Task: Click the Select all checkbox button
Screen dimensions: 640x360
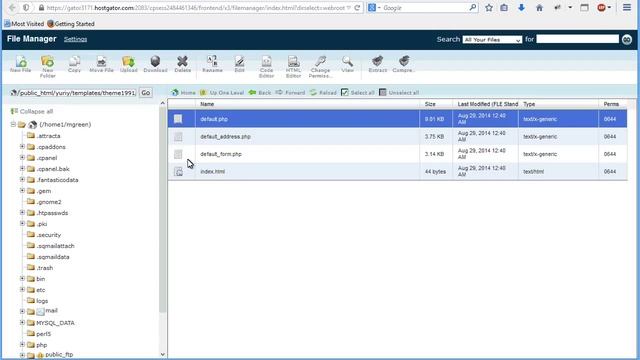Action: point(358,93)
